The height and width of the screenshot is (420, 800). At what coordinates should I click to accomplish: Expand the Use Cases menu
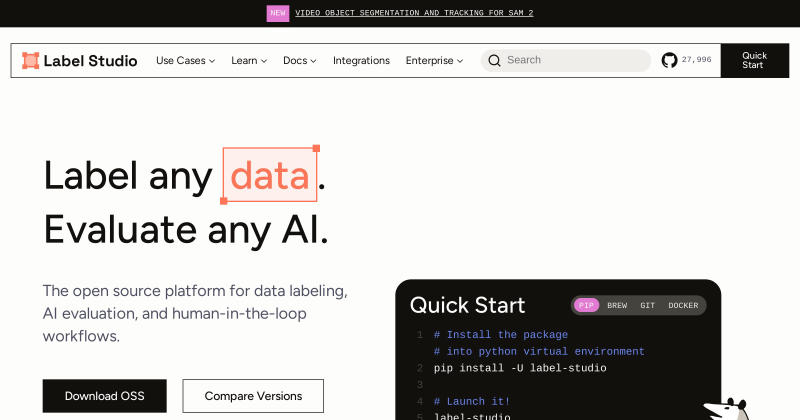click(186, 60)
